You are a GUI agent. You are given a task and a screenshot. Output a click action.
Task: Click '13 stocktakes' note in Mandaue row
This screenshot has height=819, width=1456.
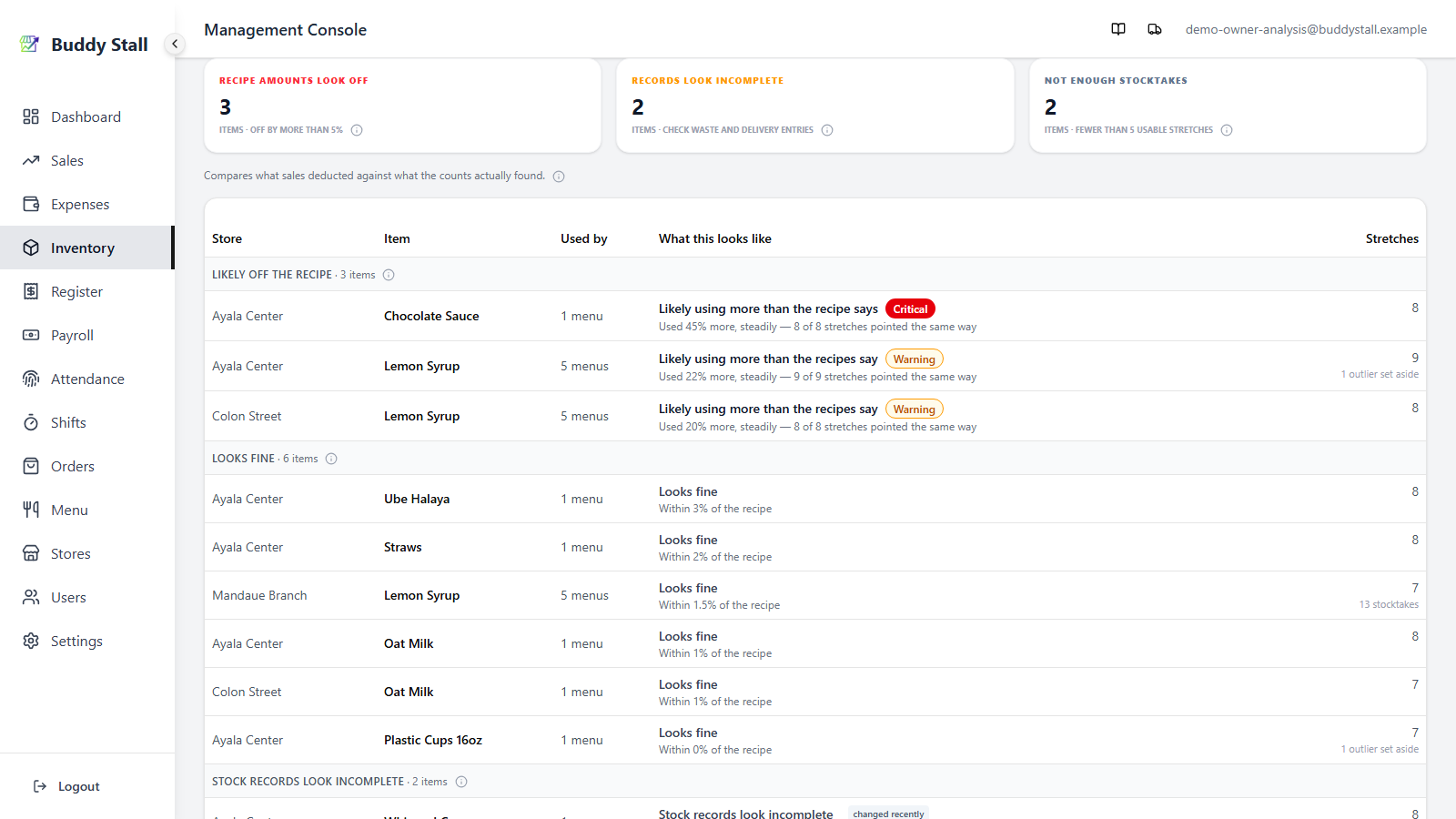point(1389,604)
